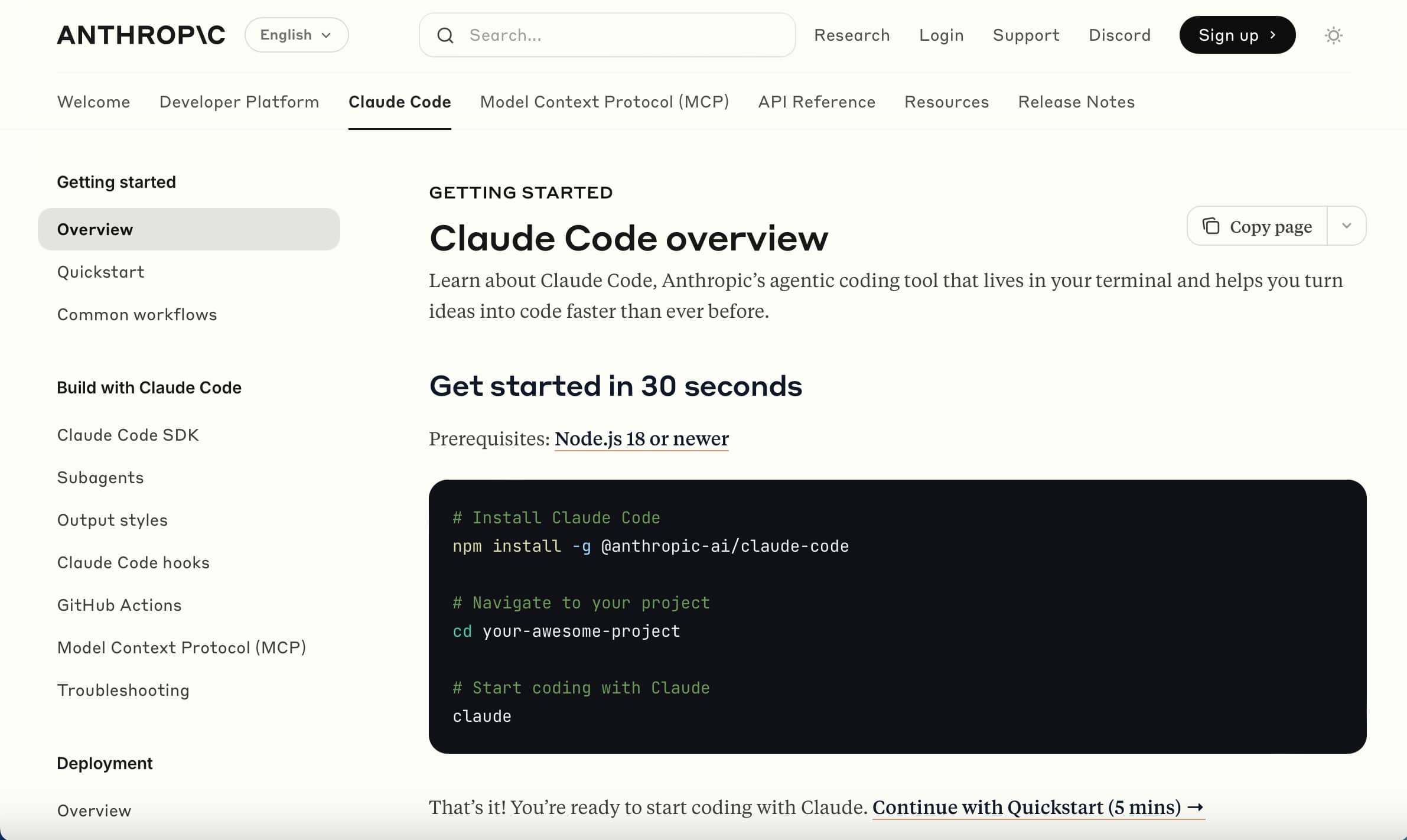The width and height of the screenshot is (1407, 840).
Task: Click the Get started in 30 seconds heading
Action: 615,386
